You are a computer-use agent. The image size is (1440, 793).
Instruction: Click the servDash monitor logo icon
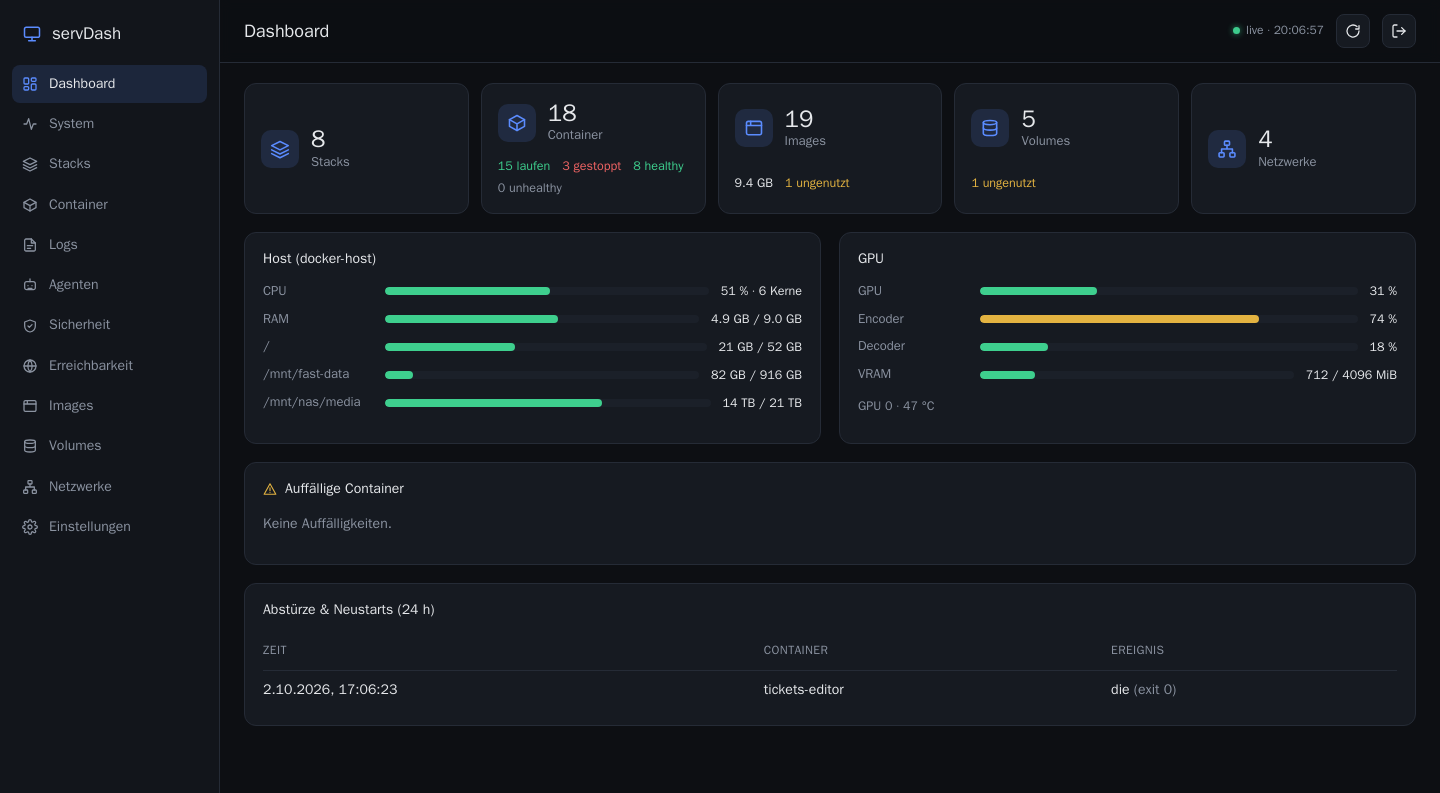pyautogui.click(x=32, y=34)
